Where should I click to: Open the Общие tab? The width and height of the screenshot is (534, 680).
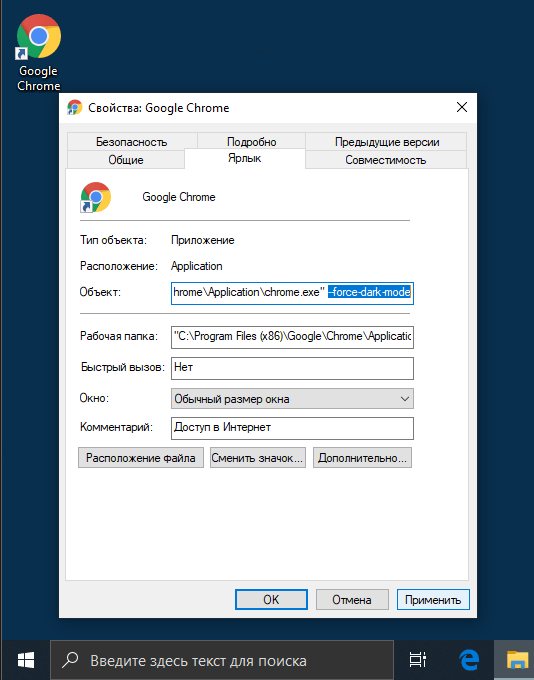click(126, 160)
